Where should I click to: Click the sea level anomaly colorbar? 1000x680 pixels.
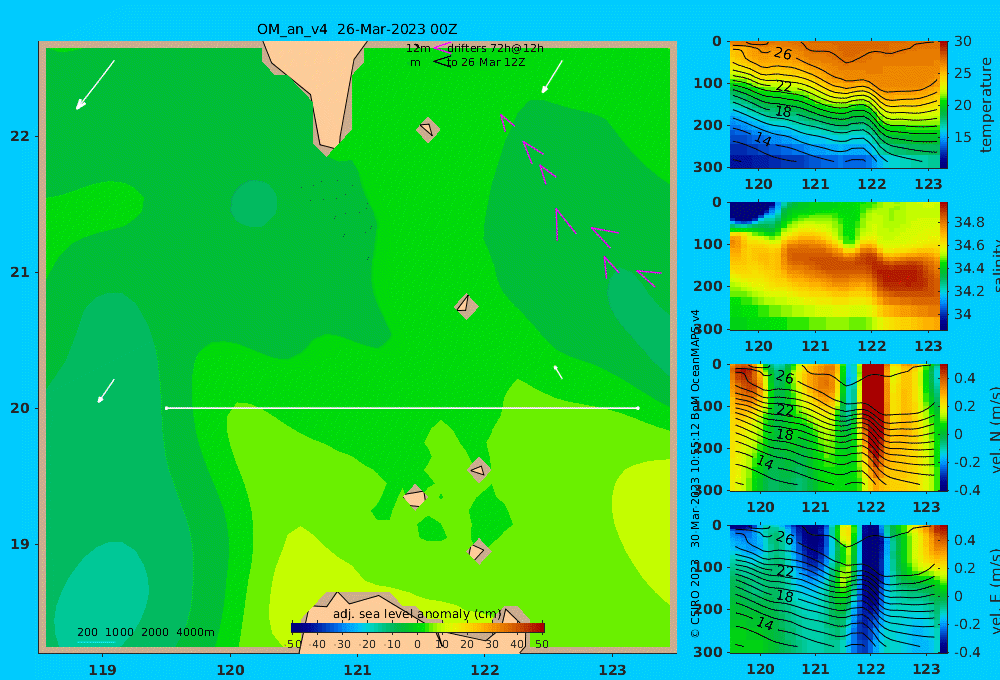point(418,628)
